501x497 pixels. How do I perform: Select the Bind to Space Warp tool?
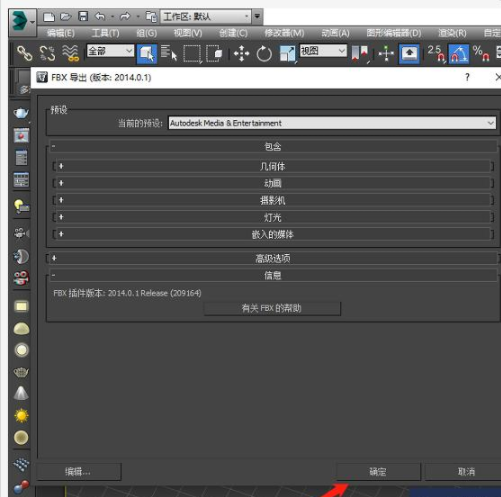70,53
